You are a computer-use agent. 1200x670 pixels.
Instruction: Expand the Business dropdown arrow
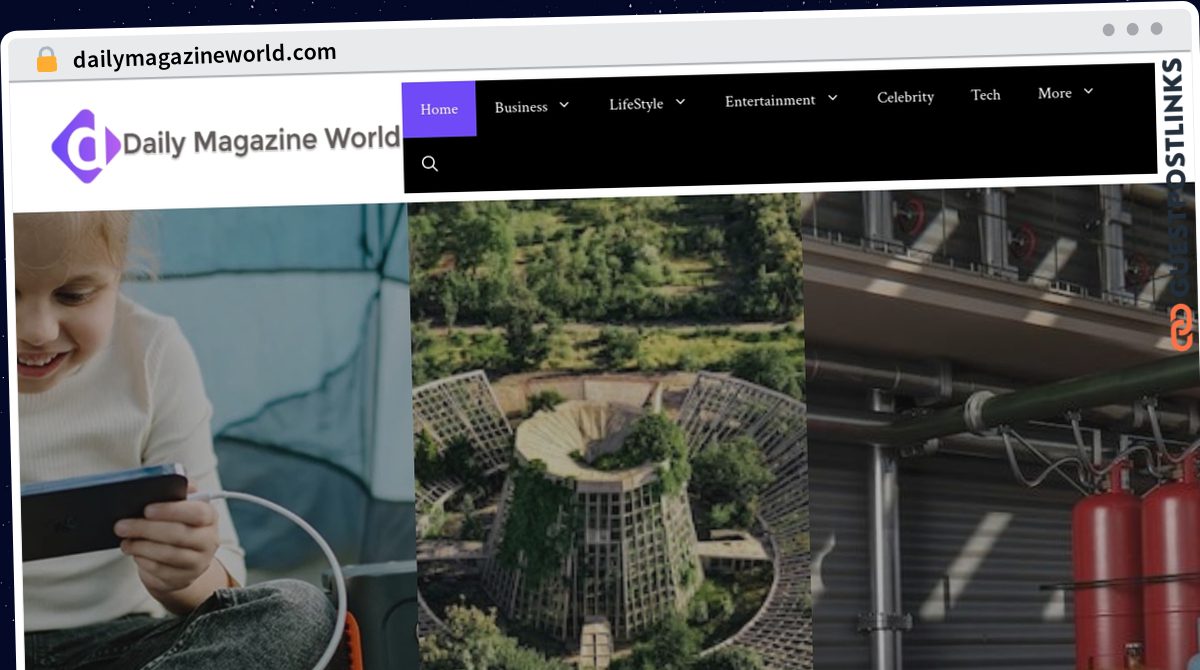(564, 105)
